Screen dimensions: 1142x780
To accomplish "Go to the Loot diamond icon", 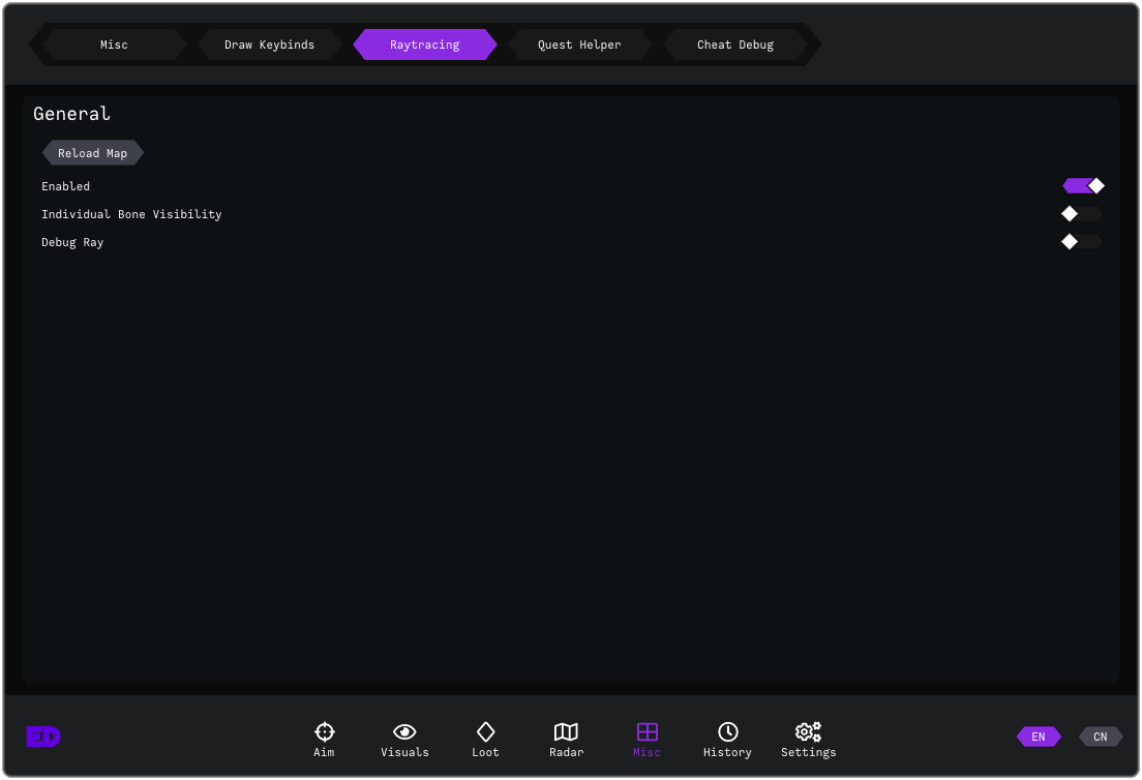I will click(x=485, y=740).
